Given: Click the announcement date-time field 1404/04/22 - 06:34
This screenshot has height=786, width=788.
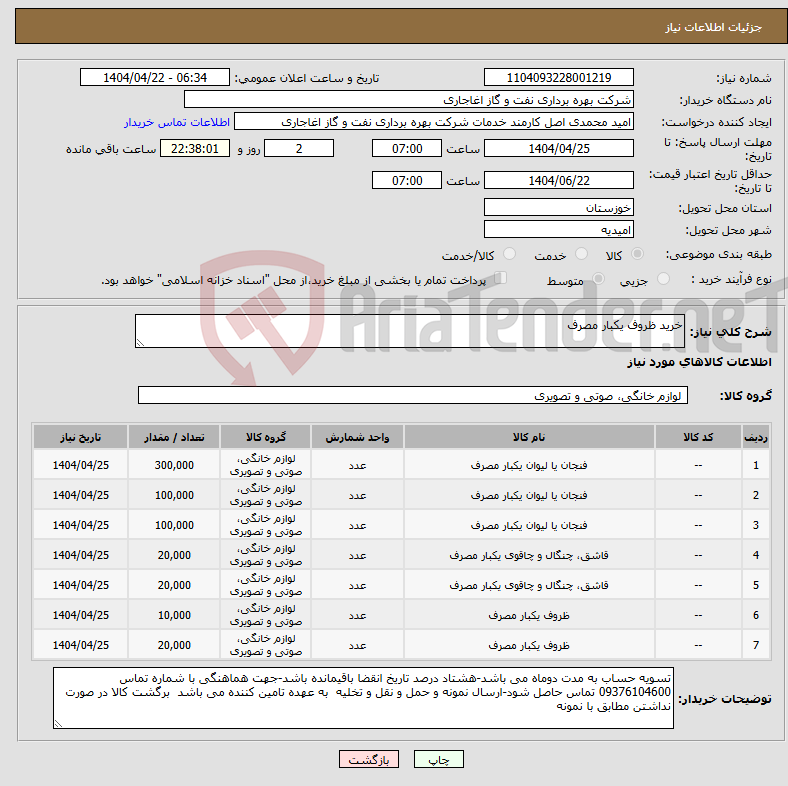Looking at the screenshot, I should click(155, 77).
